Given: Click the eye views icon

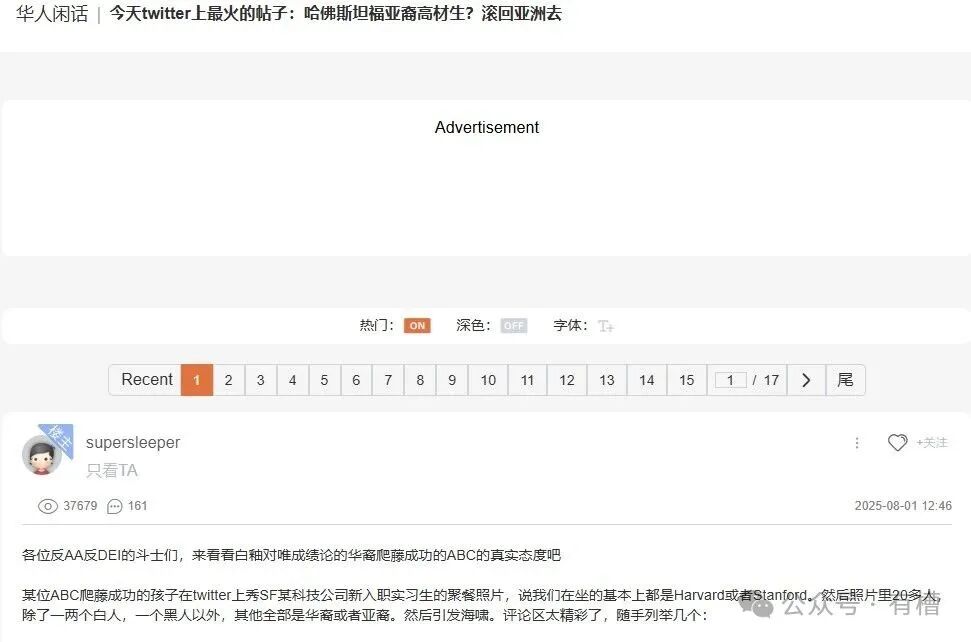Looking at the screenshot, I should tap(48, 506).
